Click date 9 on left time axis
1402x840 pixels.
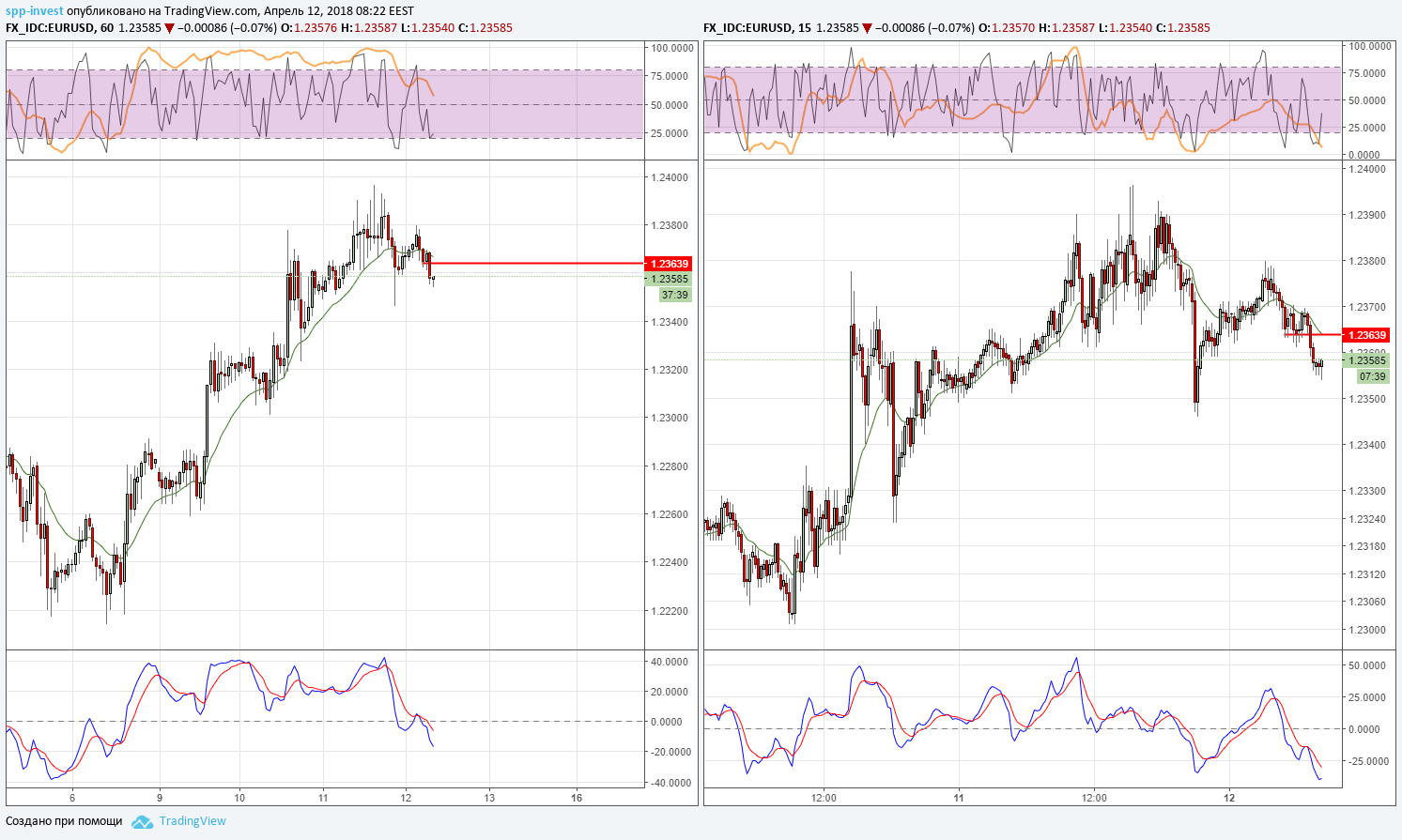tap(160, 798)
